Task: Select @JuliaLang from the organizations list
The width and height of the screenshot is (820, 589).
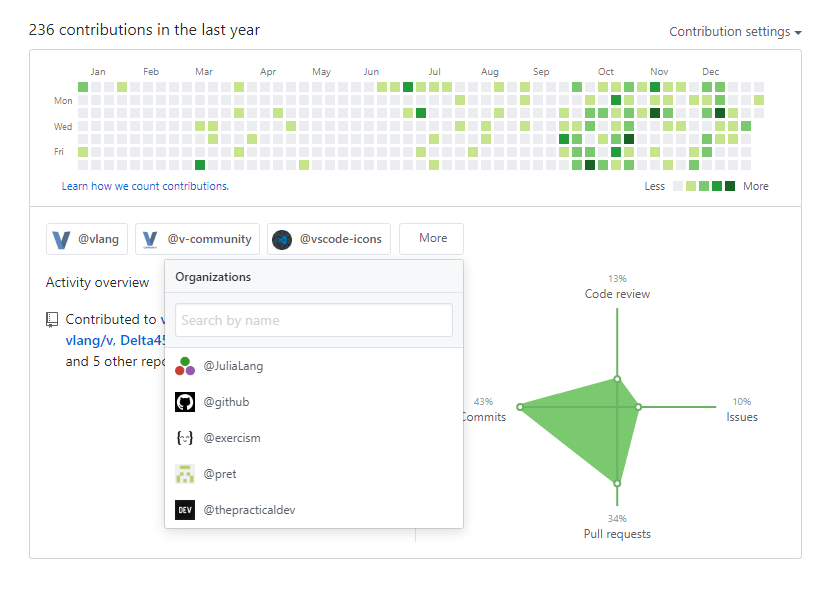Action: point(233,366)
